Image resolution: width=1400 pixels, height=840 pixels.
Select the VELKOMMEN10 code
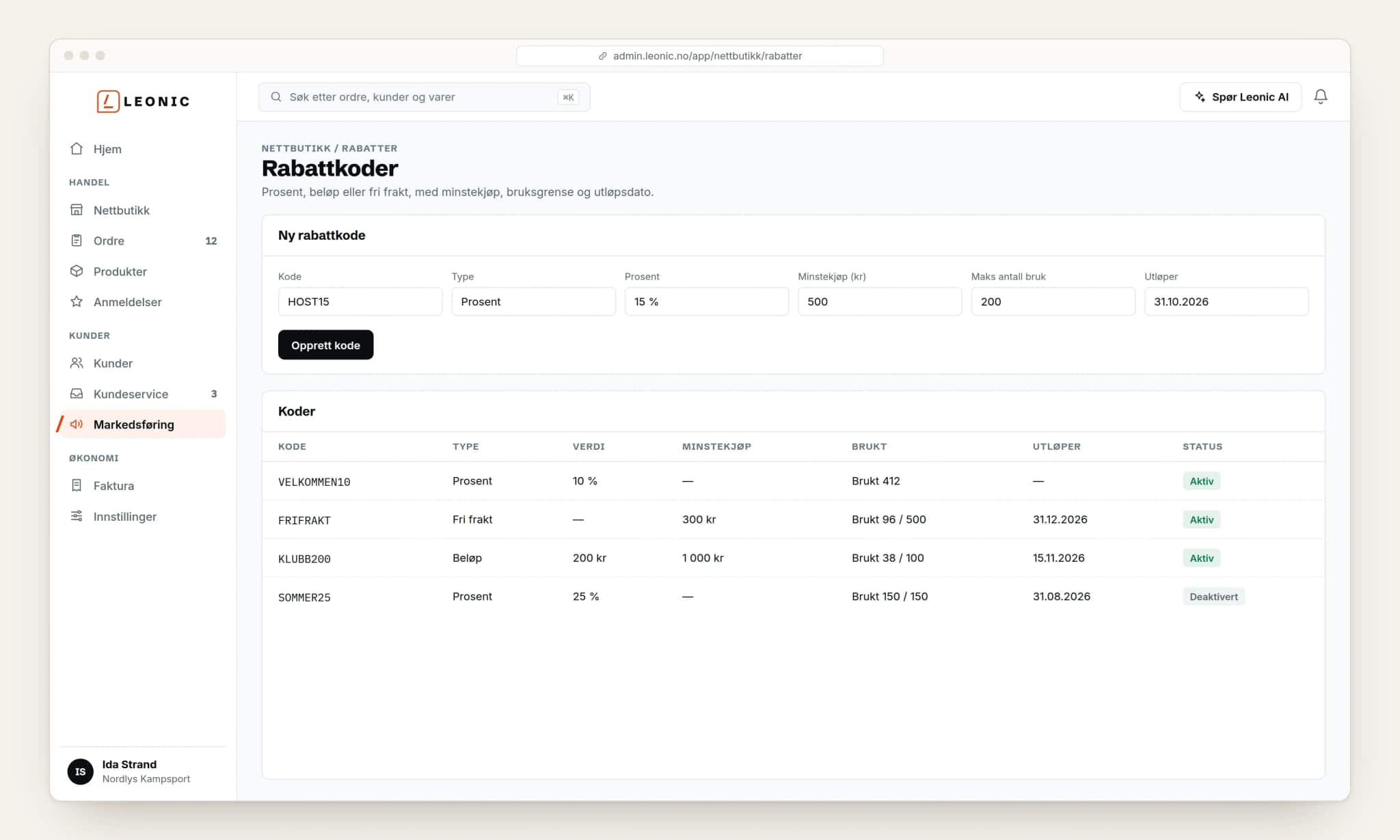pyautogui.click(x=314, y=482)
